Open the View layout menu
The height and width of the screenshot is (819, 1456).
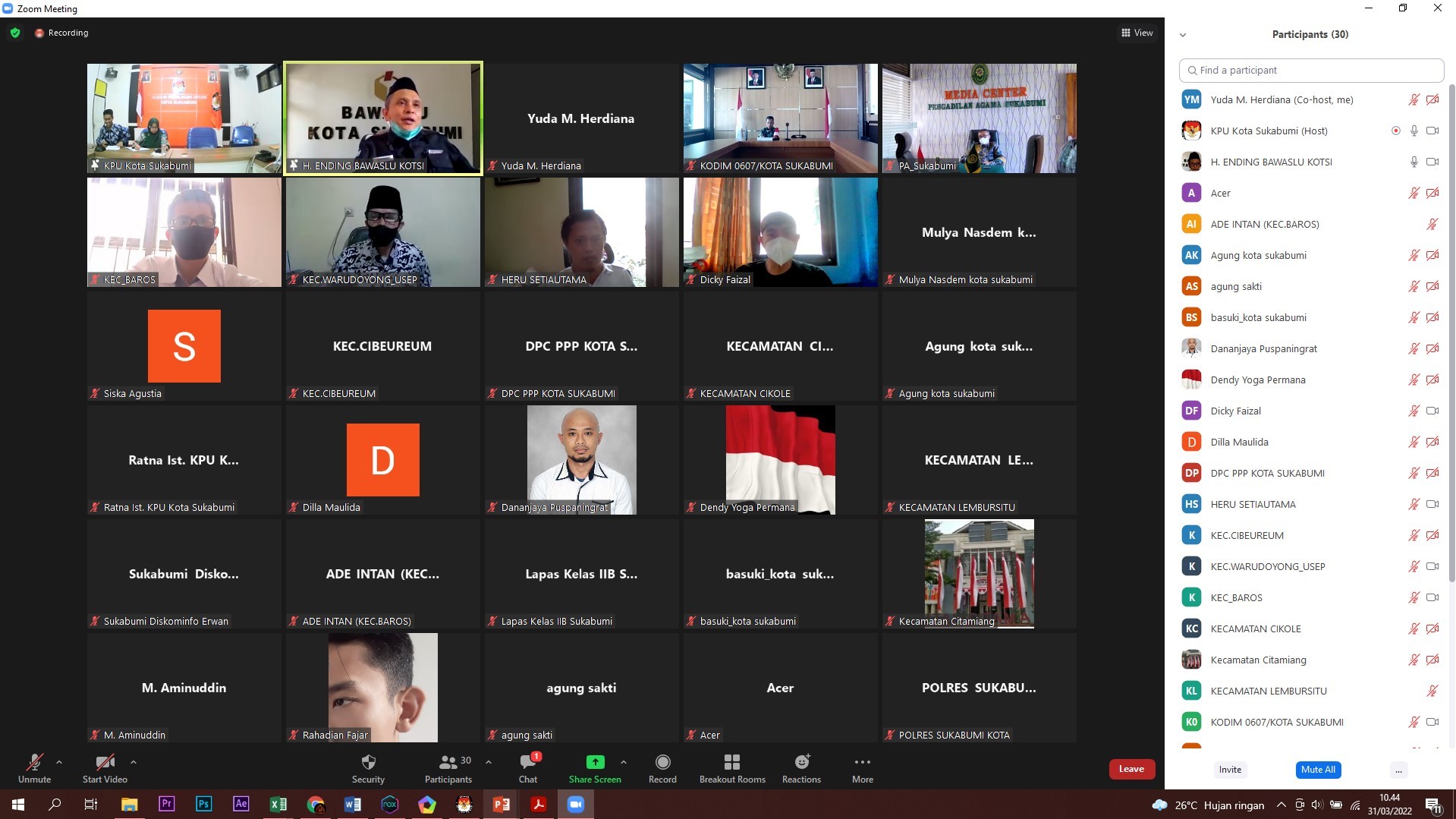click(x=1137, y=33)
